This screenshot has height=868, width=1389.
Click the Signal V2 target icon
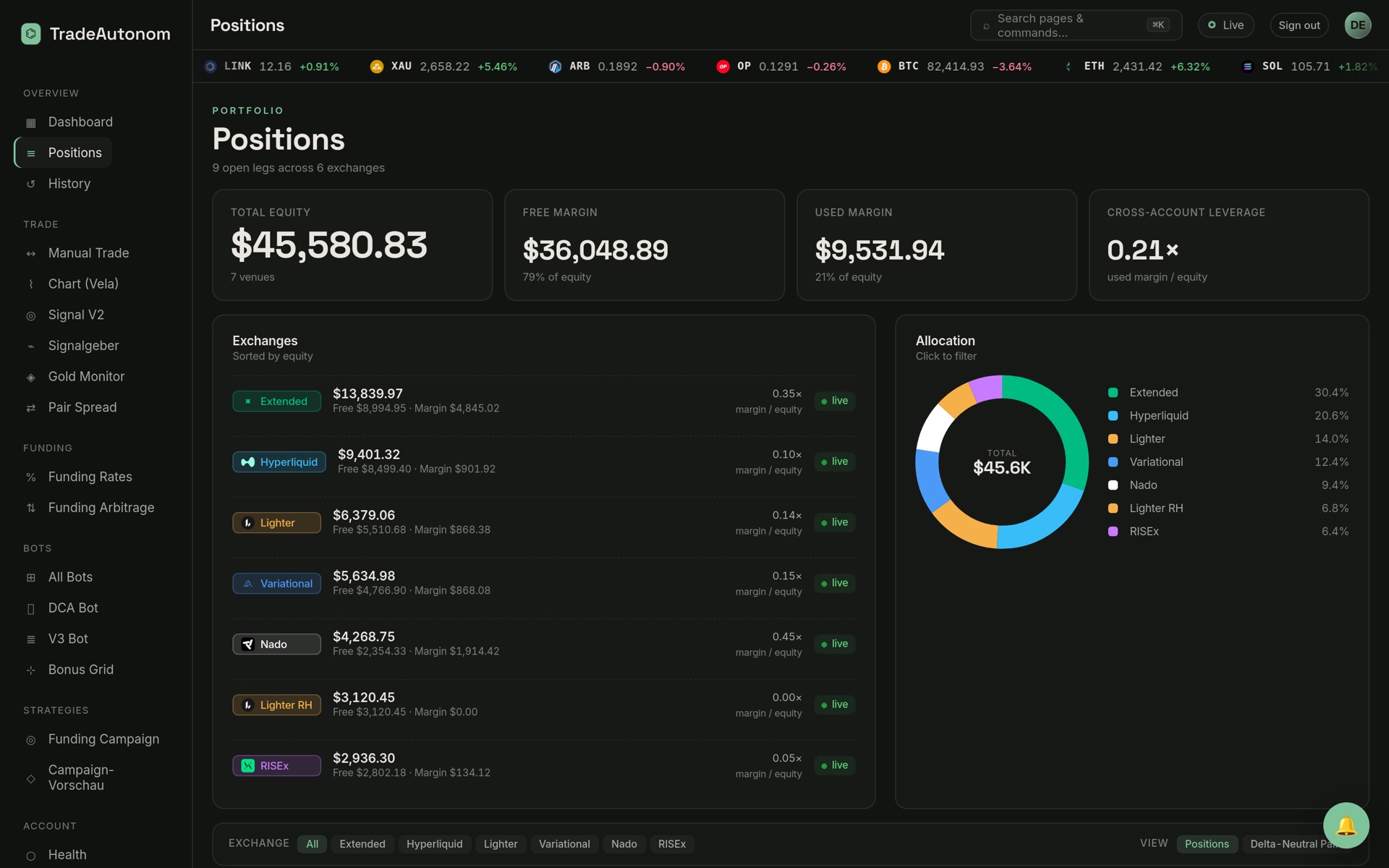(x=30, y=315)
